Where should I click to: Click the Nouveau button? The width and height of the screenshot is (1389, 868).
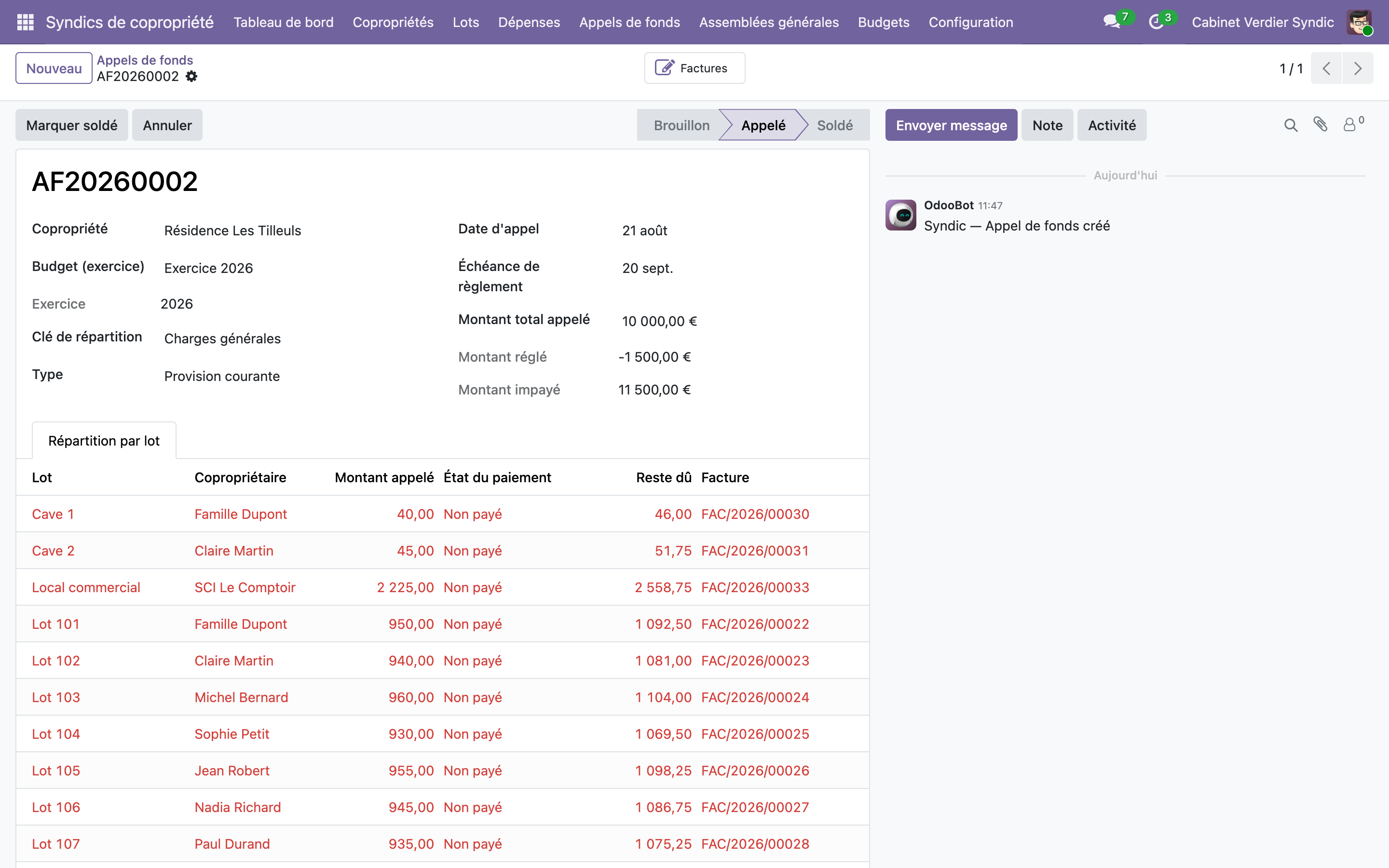pyautogui.click(x=54, y=68)
